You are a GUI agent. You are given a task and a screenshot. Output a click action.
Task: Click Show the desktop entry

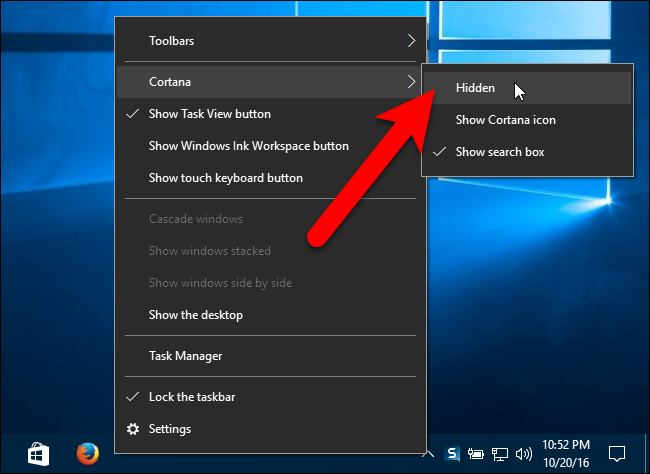coord(195,315)
